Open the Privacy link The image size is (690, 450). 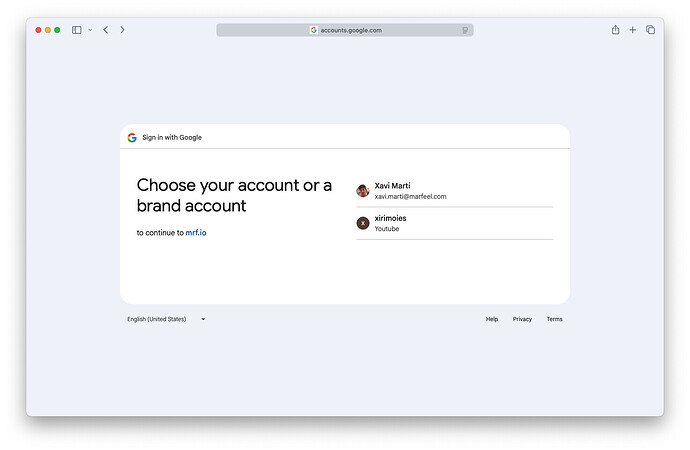click(522, 319)
